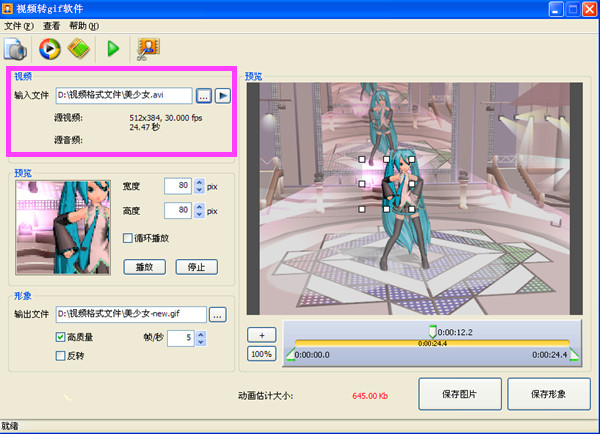Decrease the 帧/秒 value with down arrow
This screenshot has width=600, height=434.
201,342
